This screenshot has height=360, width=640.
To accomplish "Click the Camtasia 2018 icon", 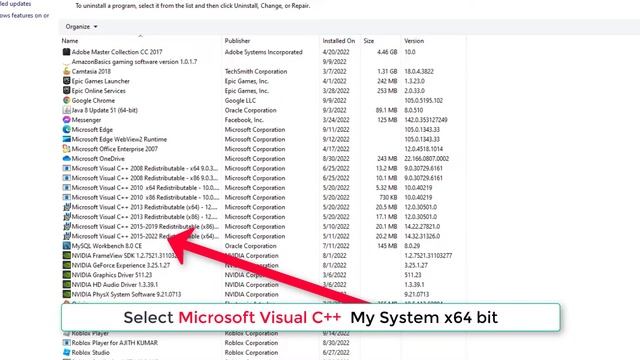I will click(x=67, y=71).
